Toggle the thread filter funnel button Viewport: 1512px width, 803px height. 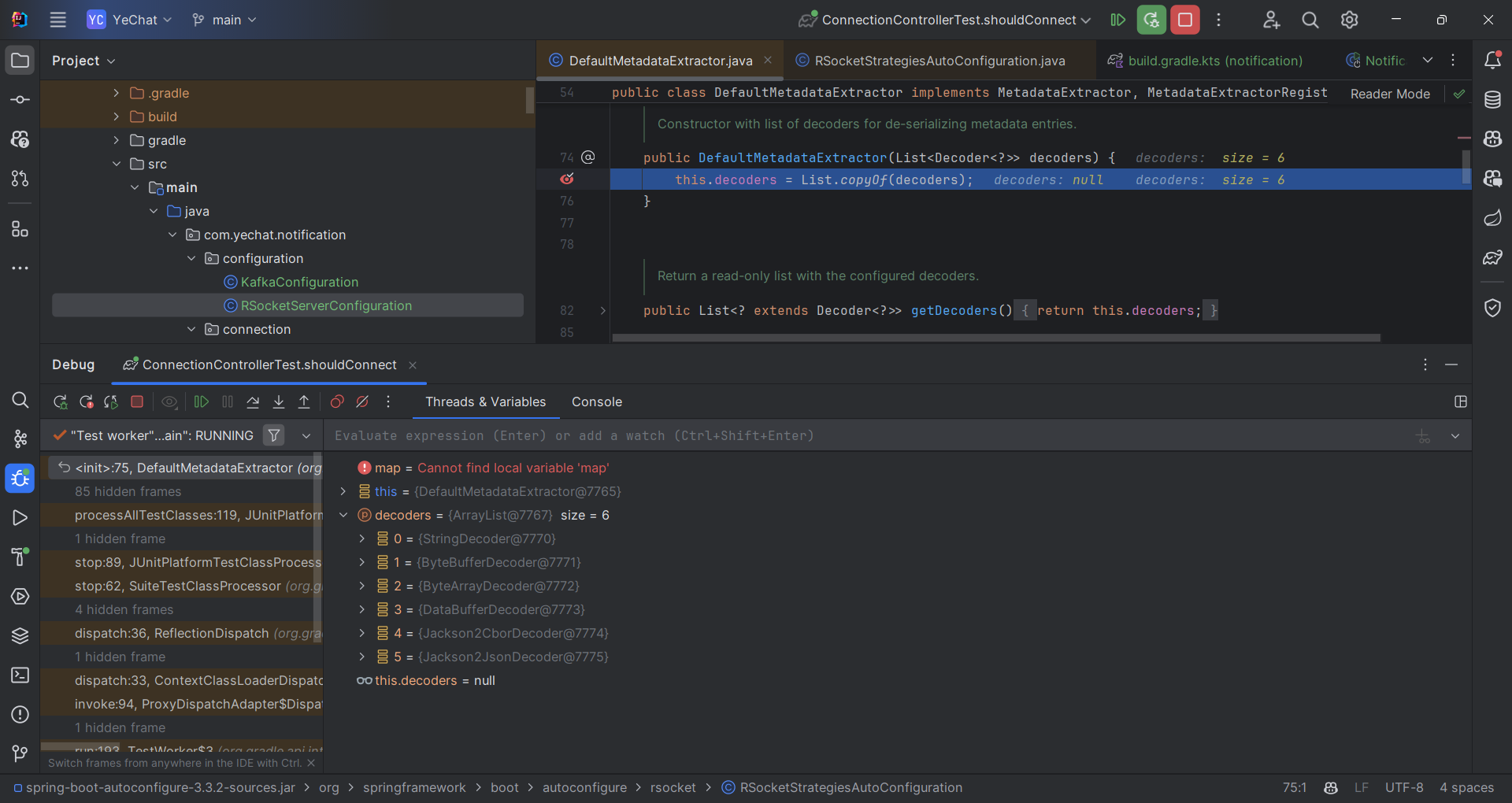click(274, 435)
